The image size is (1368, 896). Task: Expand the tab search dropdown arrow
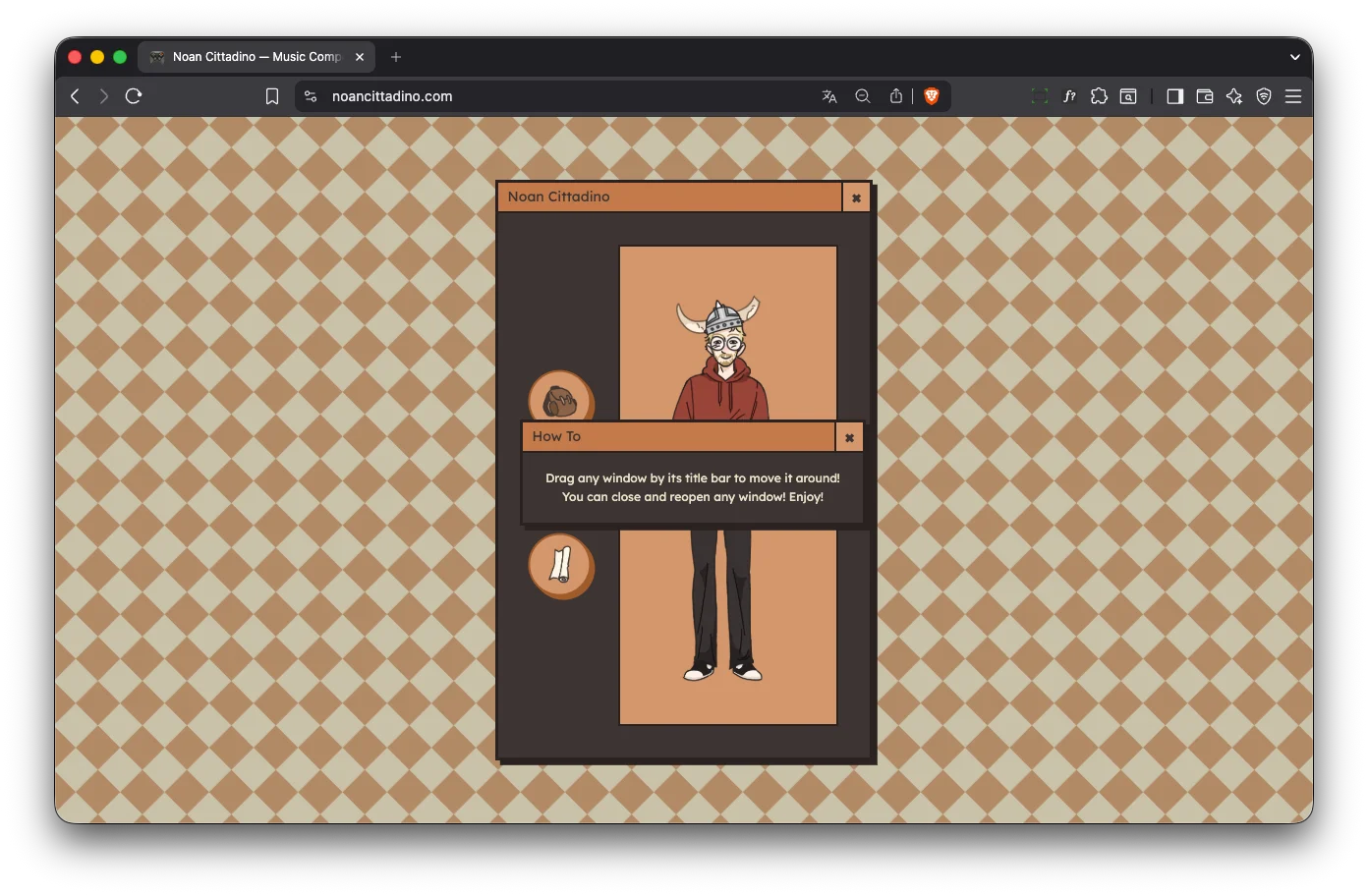pos(1295,57)
